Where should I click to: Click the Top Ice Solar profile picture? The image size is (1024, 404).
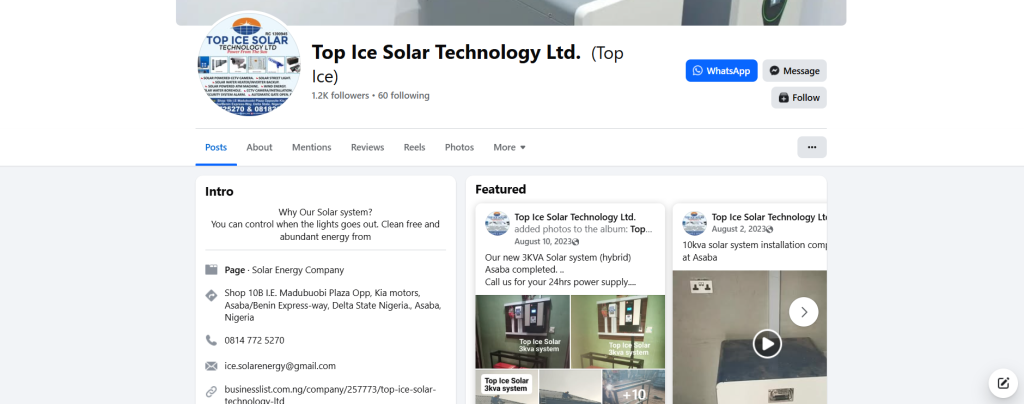[249, 65]
